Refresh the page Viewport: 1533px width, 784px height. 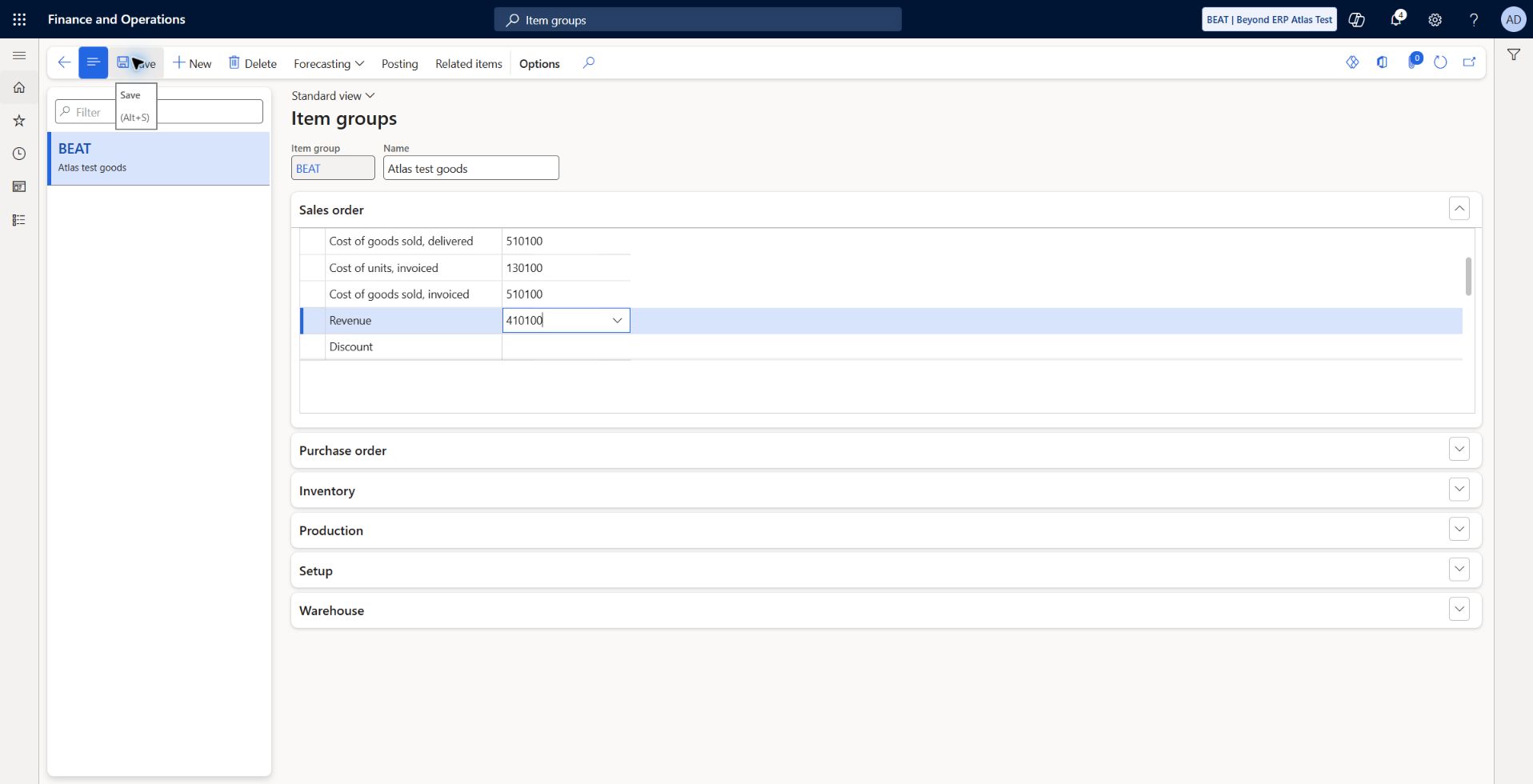tap(1440, 62)
